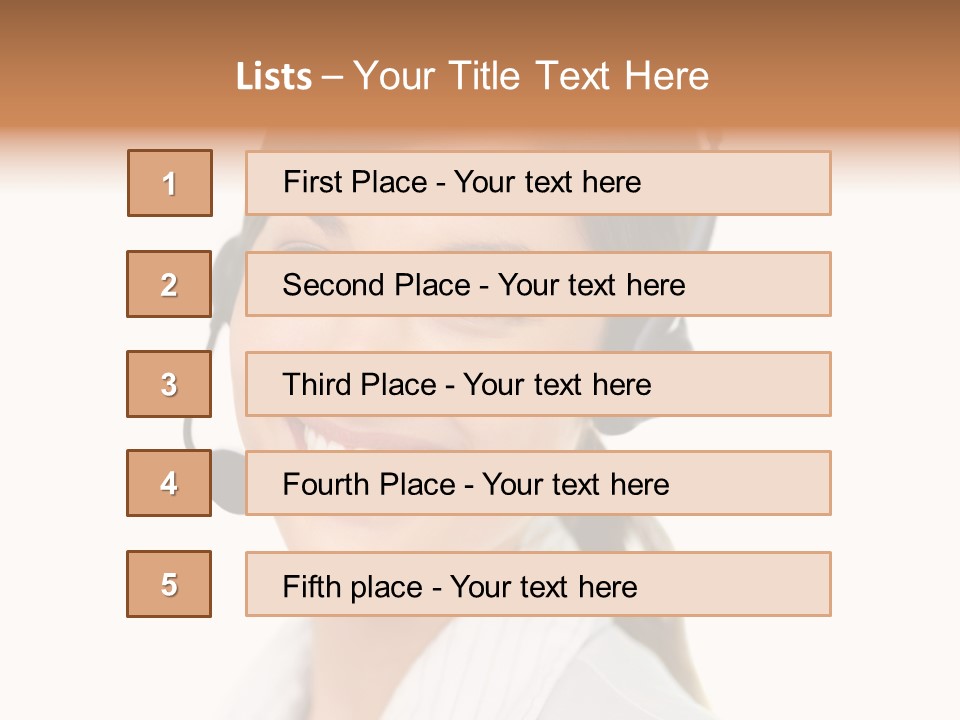This screenshot has width=960, height=720.
Task: Click 'Your text here' in Third Place row
Action: click(557, 384)
